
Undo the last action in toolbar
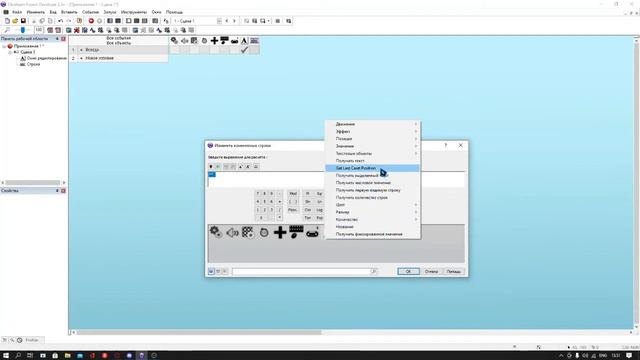60,21
